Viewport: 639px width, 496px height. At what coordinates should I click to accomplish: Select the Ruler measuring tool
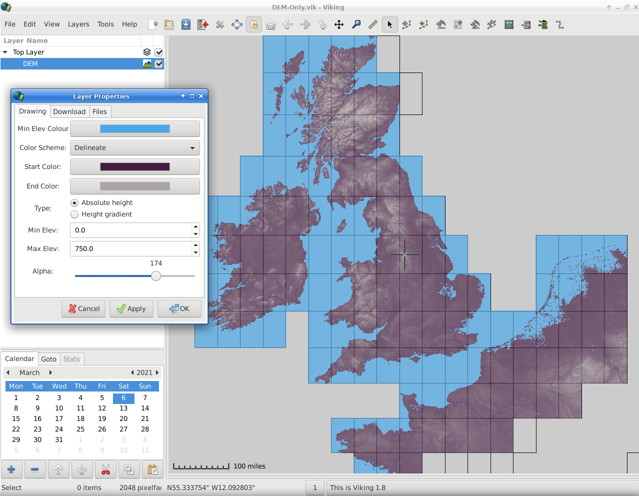373,24
